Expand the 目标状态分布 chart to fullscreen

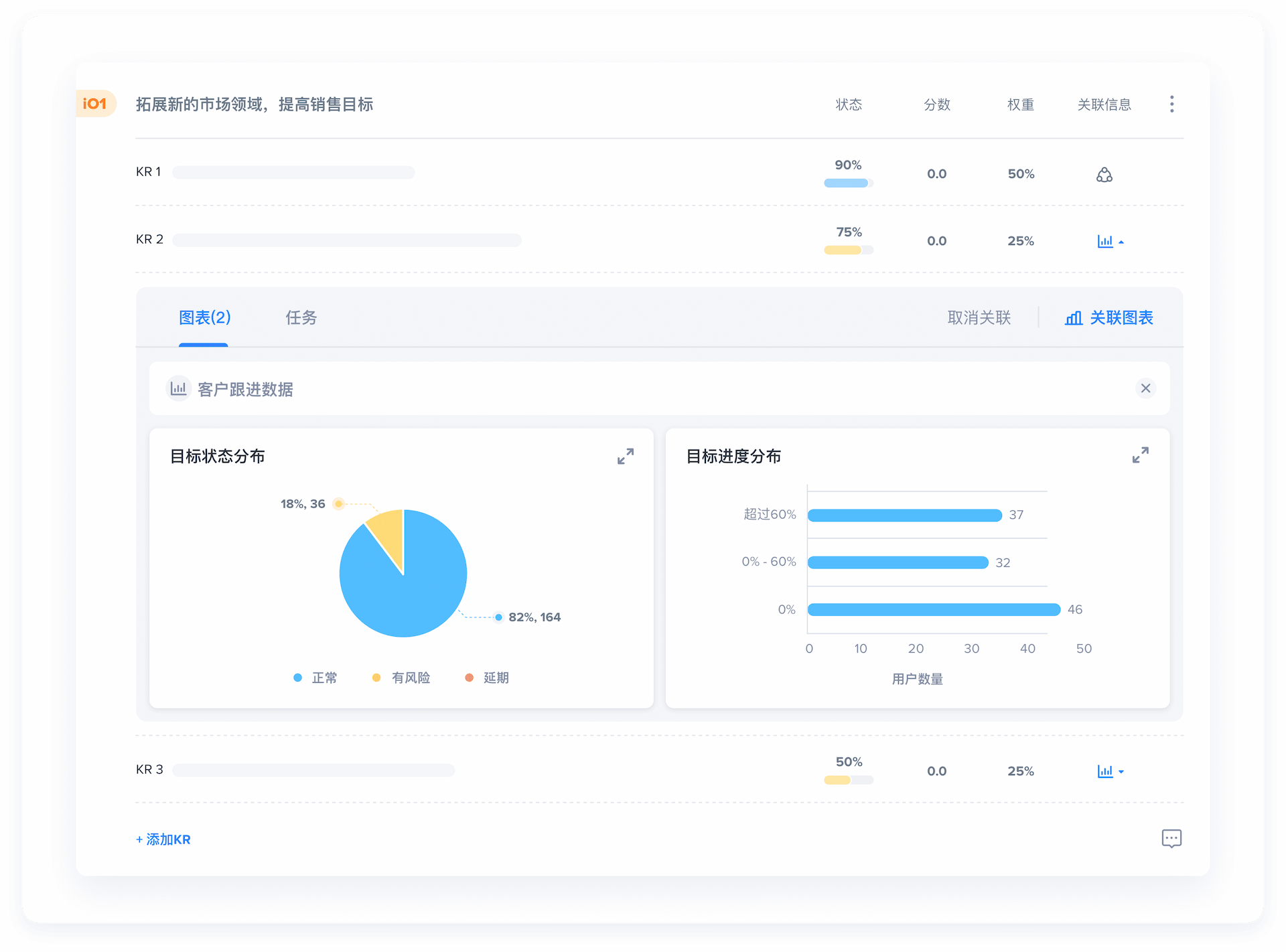pyautogui.click(x=626, y=457)
